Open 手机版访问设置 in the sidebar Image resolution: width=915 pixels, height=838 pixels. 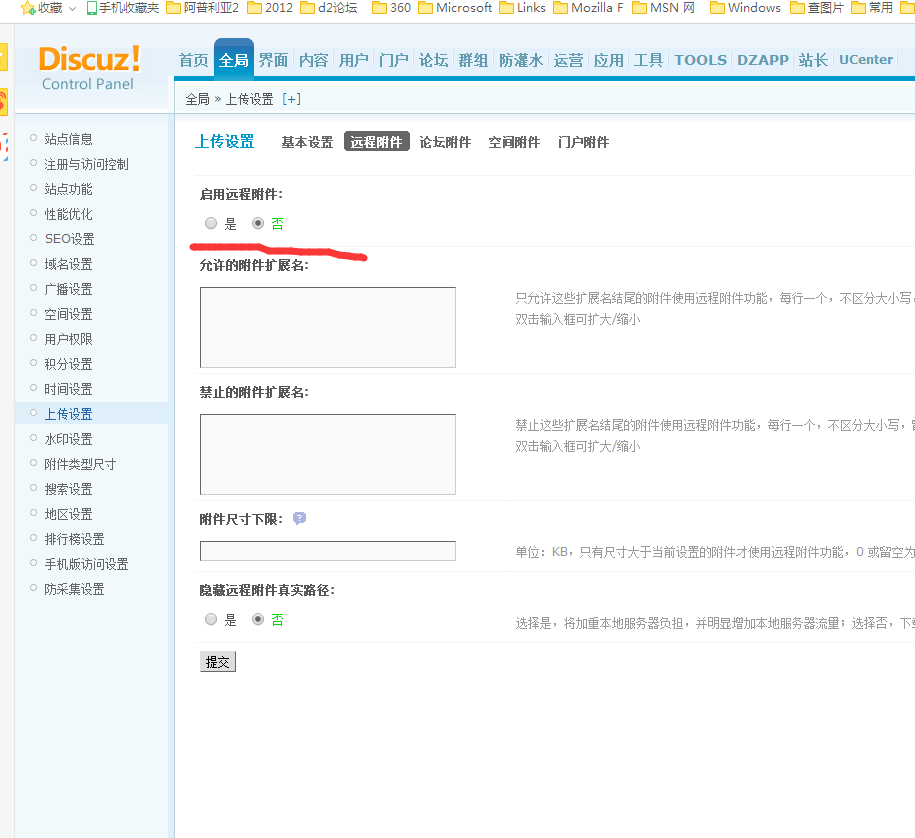pos(86,564)
